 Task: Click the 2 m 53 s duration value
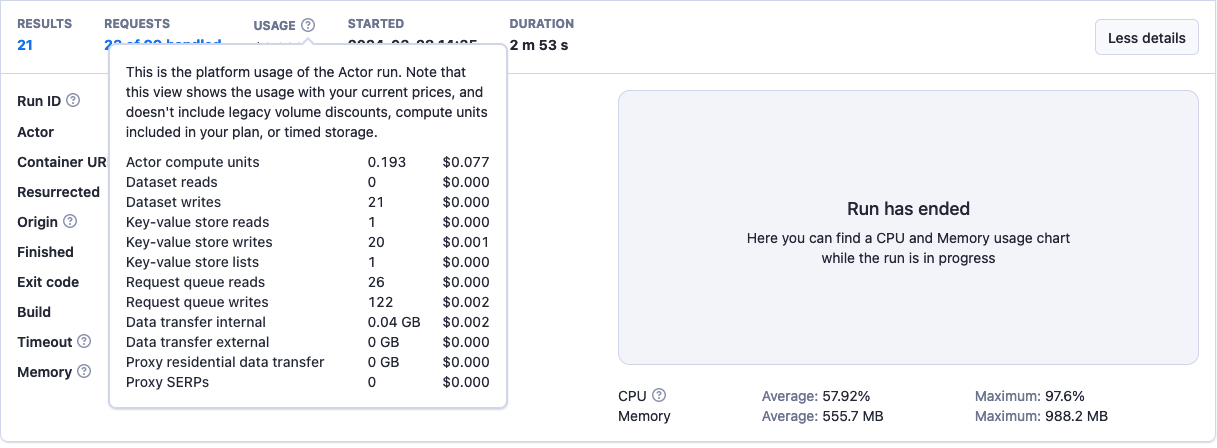click(x=539, y=44)
